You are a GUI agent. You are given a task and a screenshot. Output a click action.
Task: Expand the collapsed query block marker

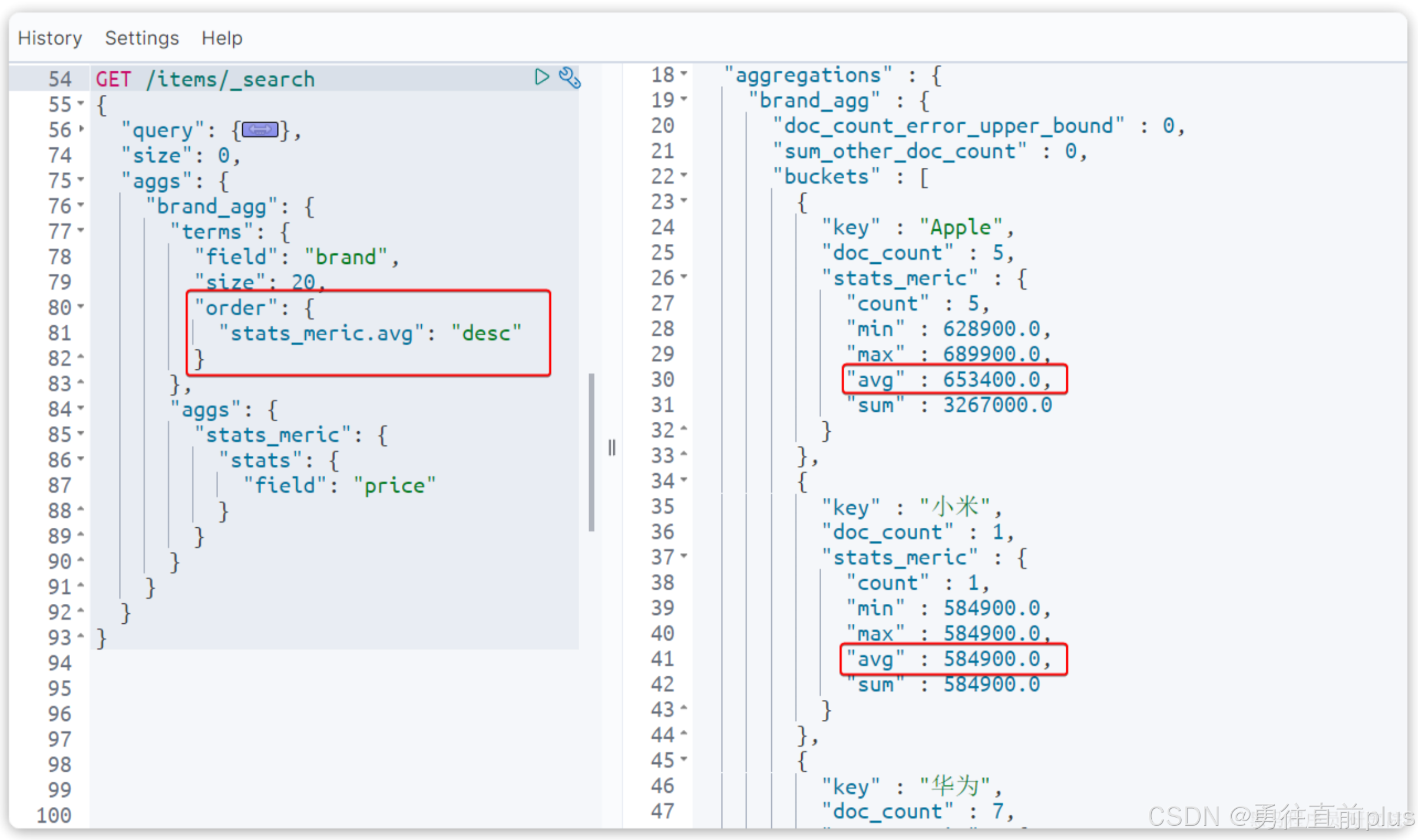tap(260, 130)
